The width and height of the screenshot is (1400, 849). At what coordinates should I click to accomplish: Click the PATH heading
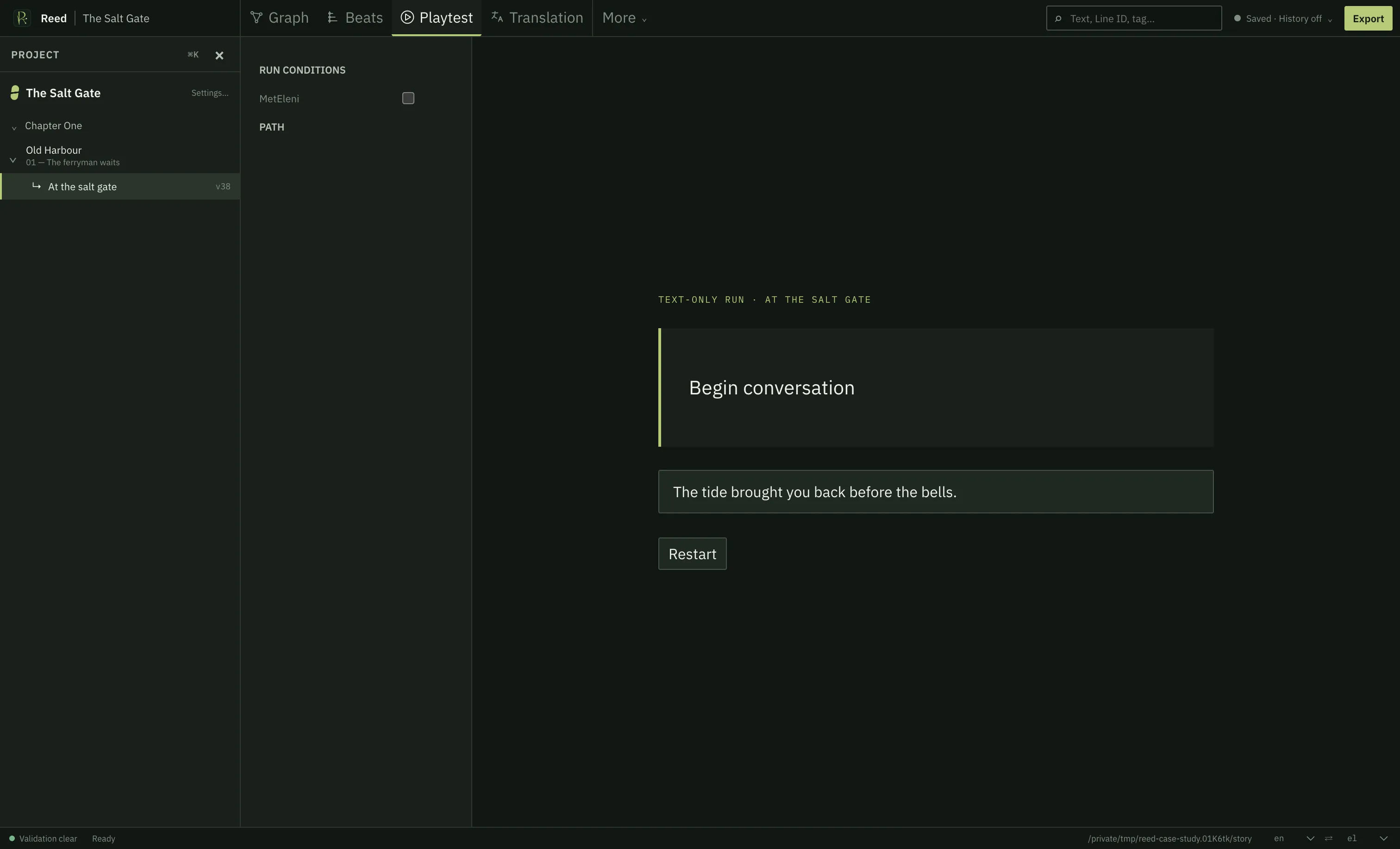tap(272, 127)
